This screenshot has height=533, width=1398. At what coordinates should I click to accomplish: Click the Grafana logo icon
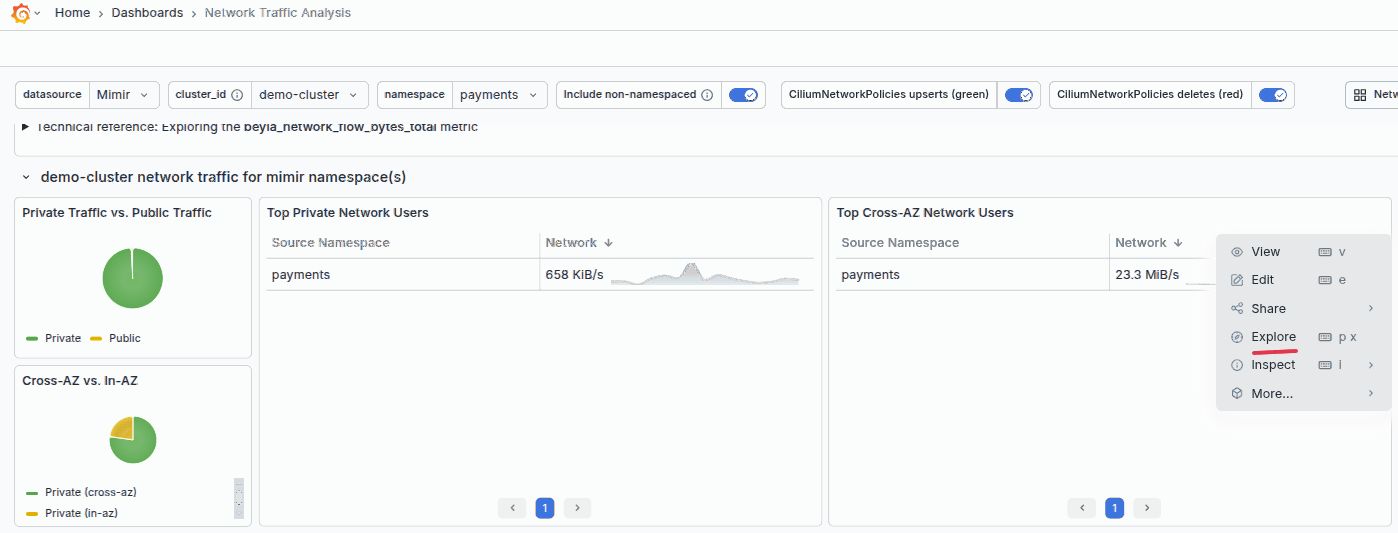click(20, 13)
